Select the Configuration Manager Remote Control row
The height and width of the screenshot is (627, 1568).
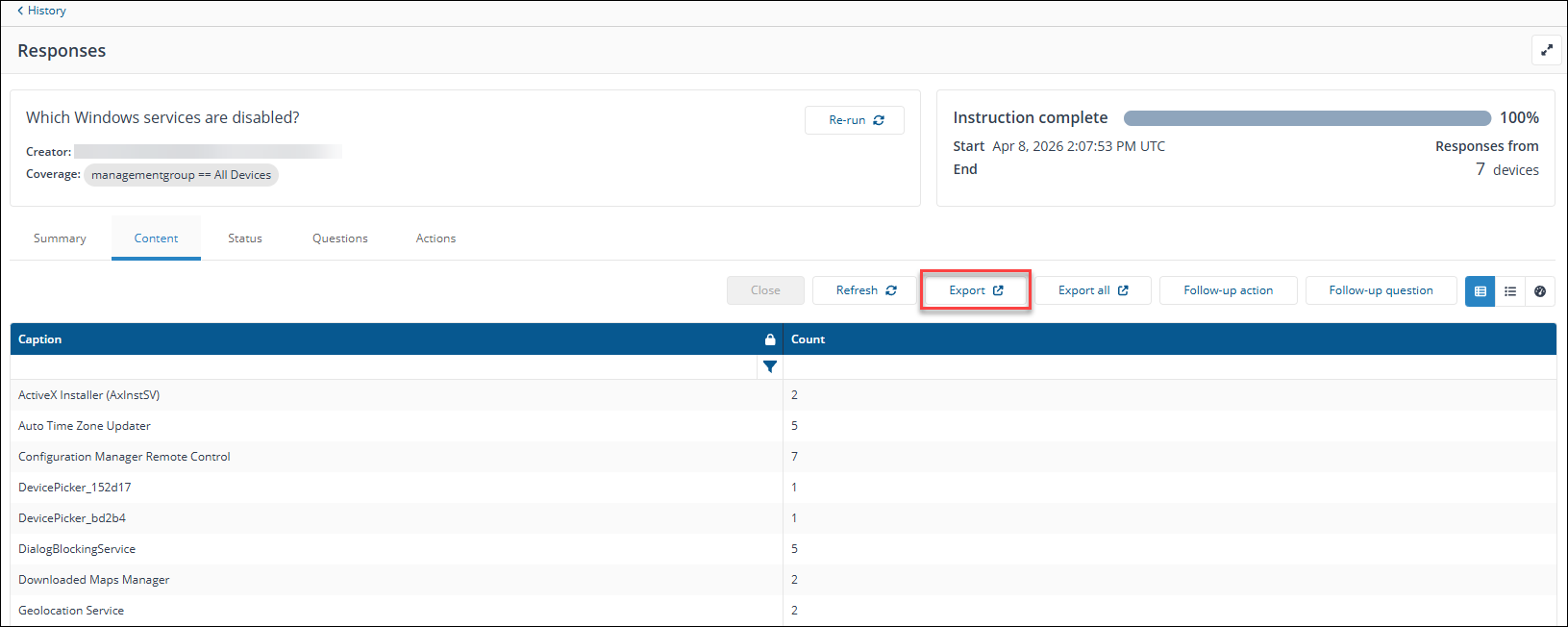(x=124, y=457)
